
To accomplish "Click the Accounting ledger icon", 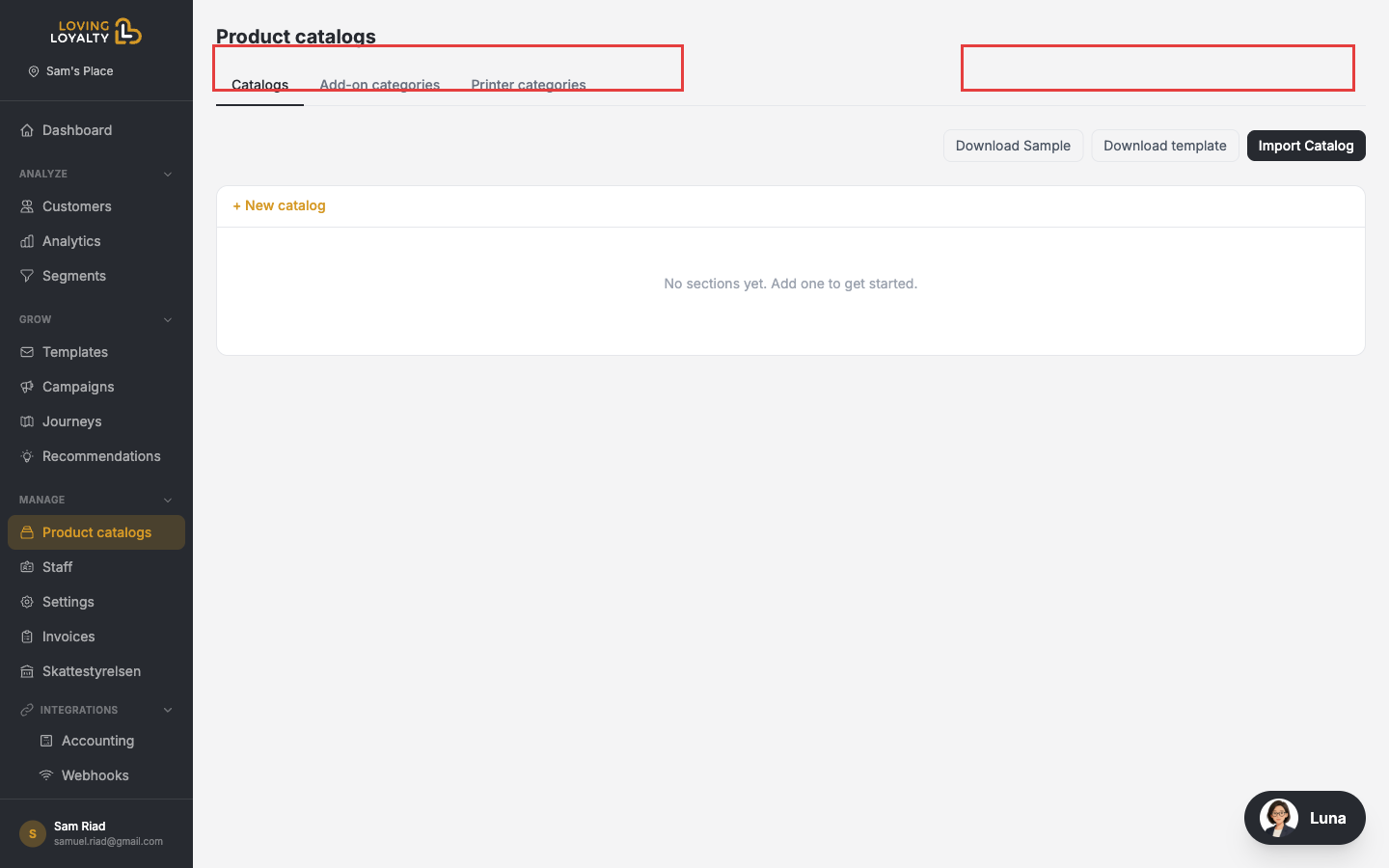I will click(x=46, y=741).
